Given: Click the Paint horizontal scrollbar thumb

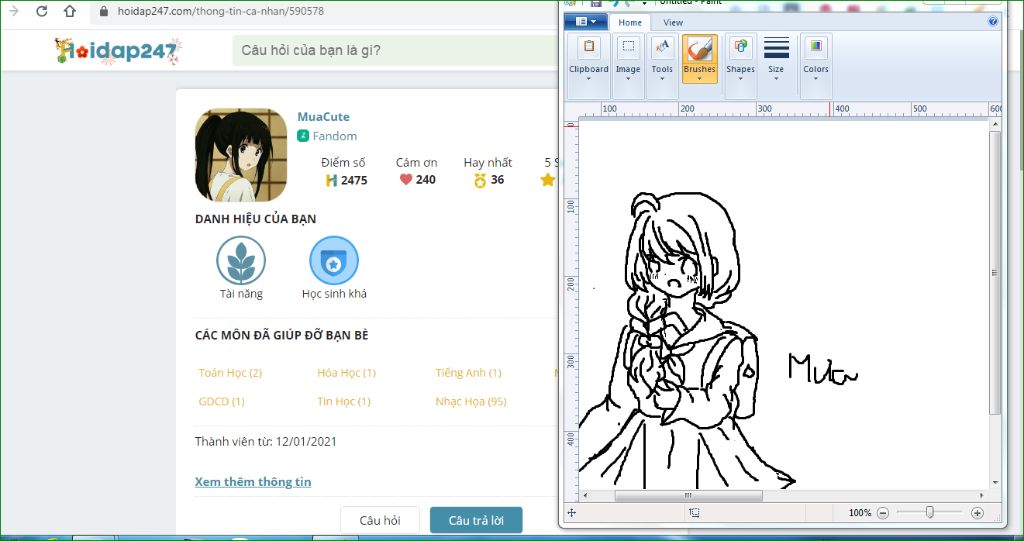Looking at the screenshot, I should point(688,496).
